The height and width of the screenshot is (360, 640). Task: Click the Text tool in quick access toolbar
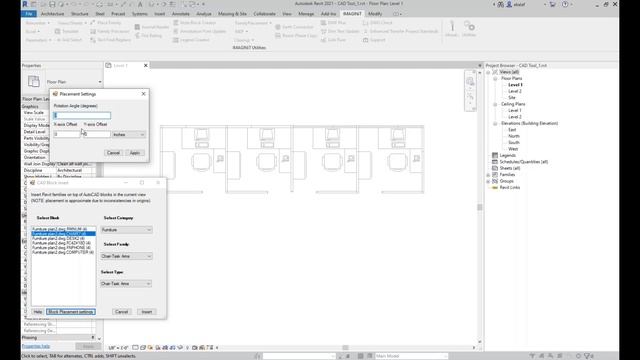[140, 4]
